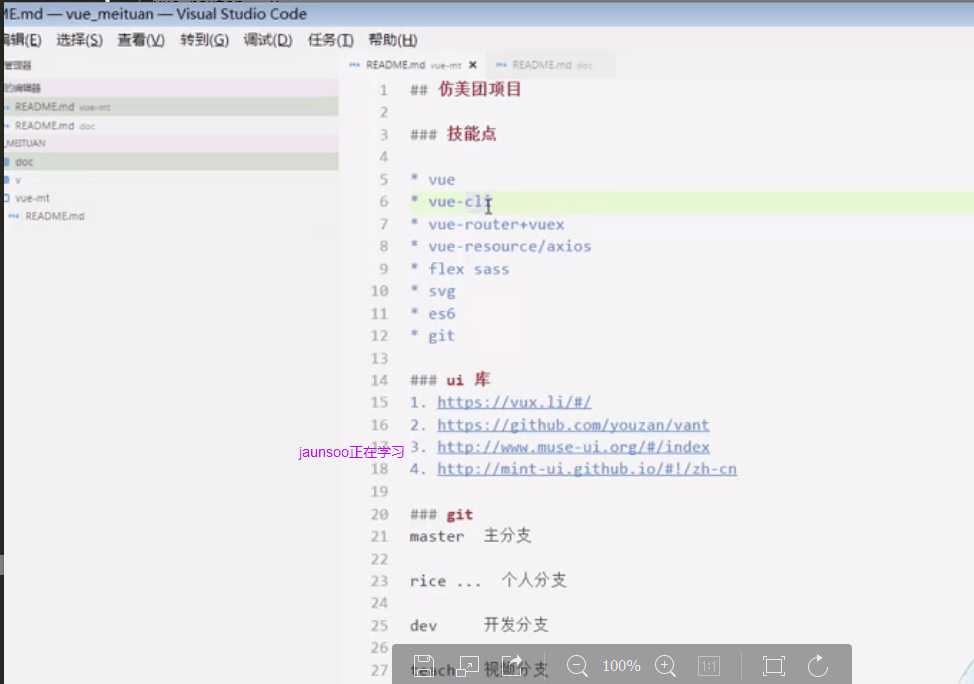Click the fit-to-screen frame icon
The image size is (974, 684).
tap(773, 666)
